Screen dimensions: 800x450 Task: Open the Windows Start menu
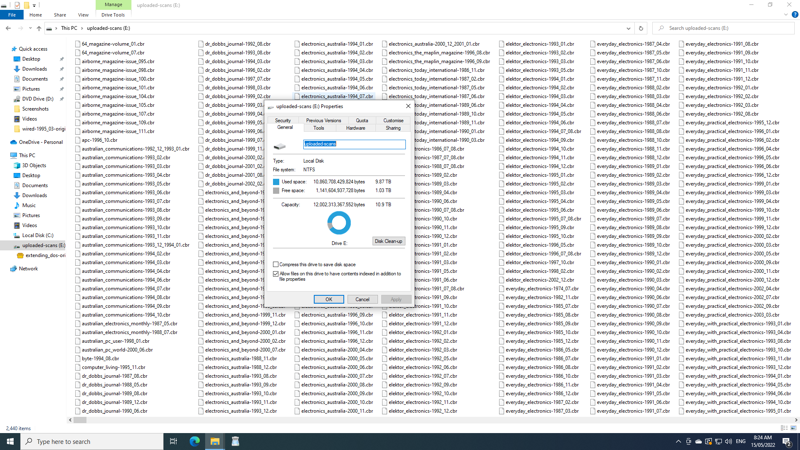[10, 441]
